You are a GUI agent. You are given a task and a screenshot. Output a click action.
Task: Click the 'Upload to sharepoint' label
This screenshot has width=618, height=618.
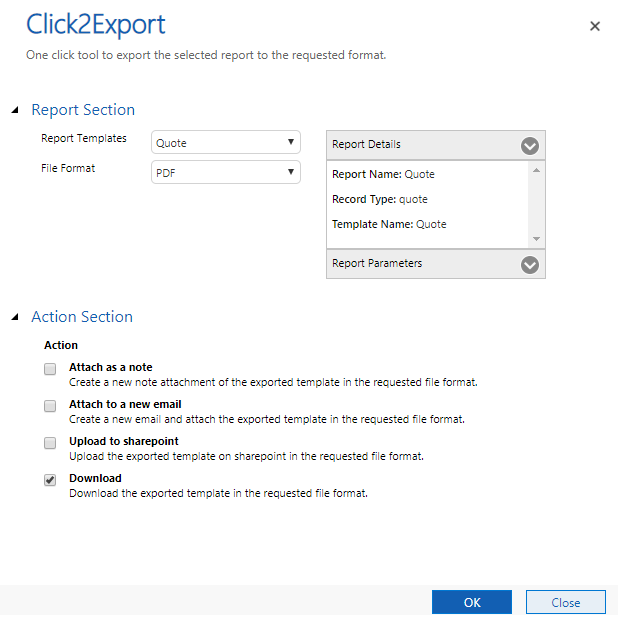[x=124, y=441]
